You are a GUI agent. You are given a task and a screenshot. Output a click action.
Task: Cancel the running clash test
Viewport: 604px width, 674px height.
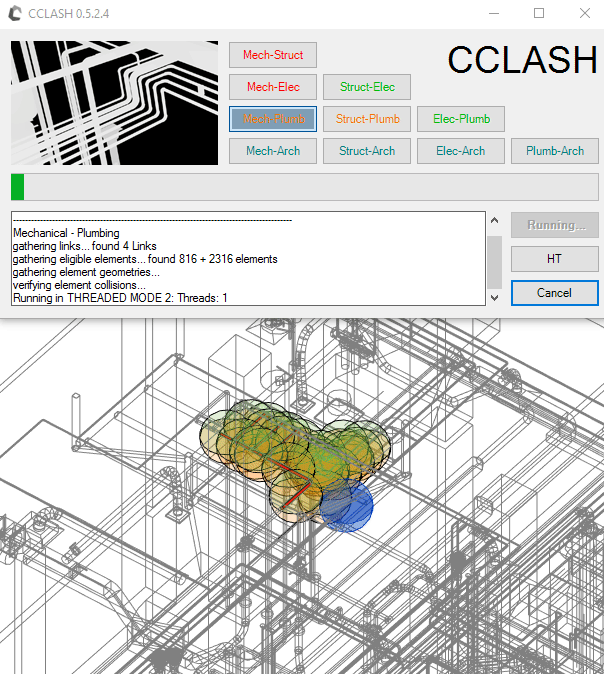pos(555,293)
